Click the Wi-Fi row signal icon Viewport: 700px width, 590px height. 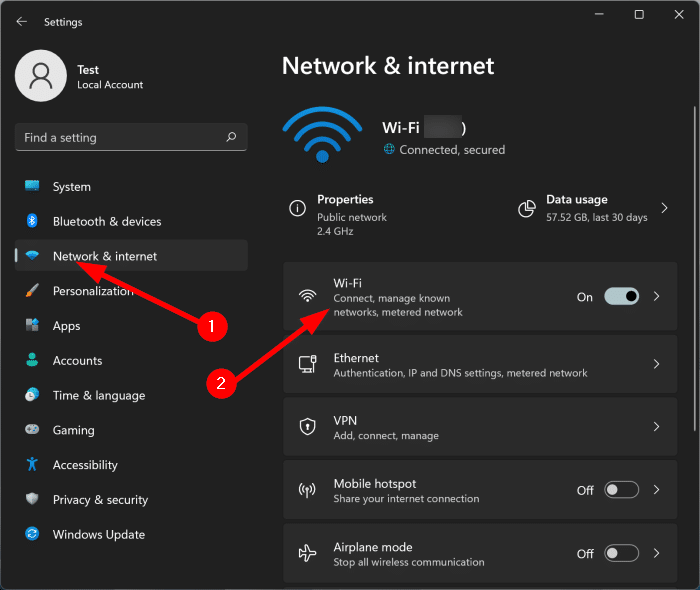tap(308, 296)
